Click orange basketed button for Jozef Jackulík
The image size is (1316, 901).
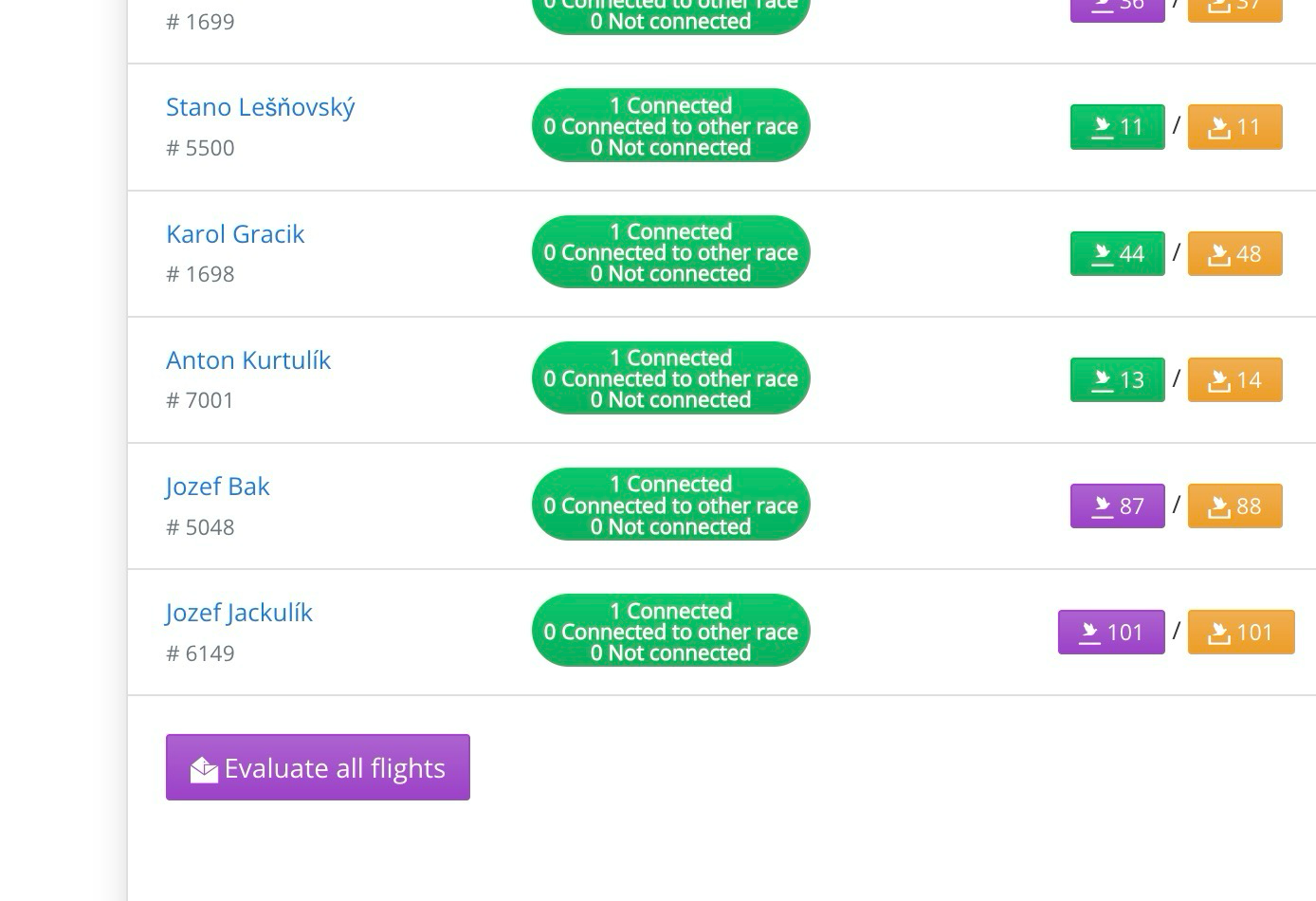click(1240, 632)
